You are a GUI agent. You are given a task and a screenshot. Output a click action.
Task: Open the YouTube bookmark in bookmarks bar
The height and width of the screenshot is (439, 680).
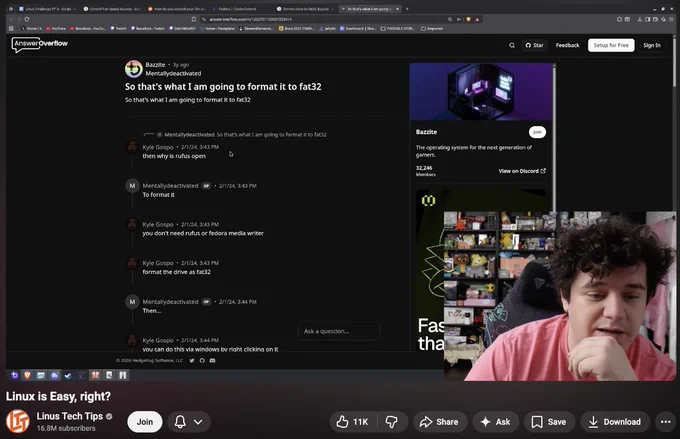point(55,29)
